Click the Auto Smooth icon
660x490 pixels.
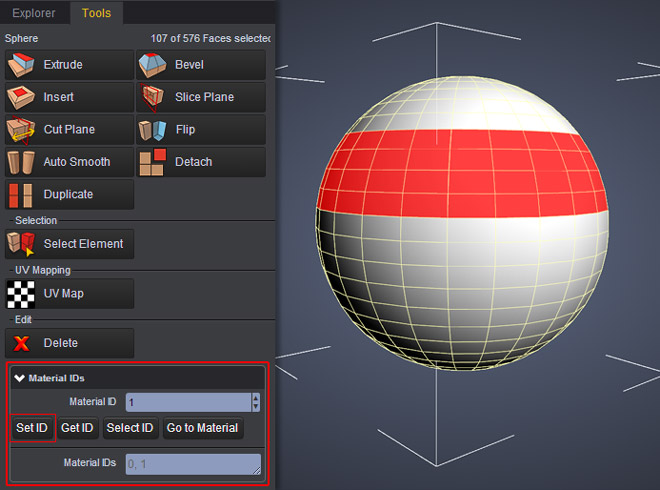(x=21, y=162)
